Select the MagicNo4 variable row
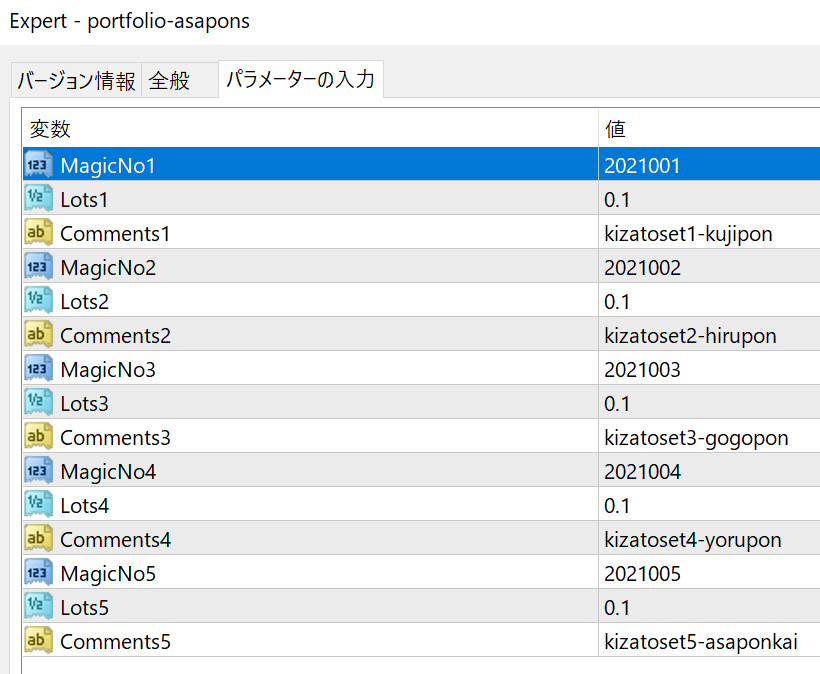Viewport: 820px width, 674px height. tap(108, 471)
